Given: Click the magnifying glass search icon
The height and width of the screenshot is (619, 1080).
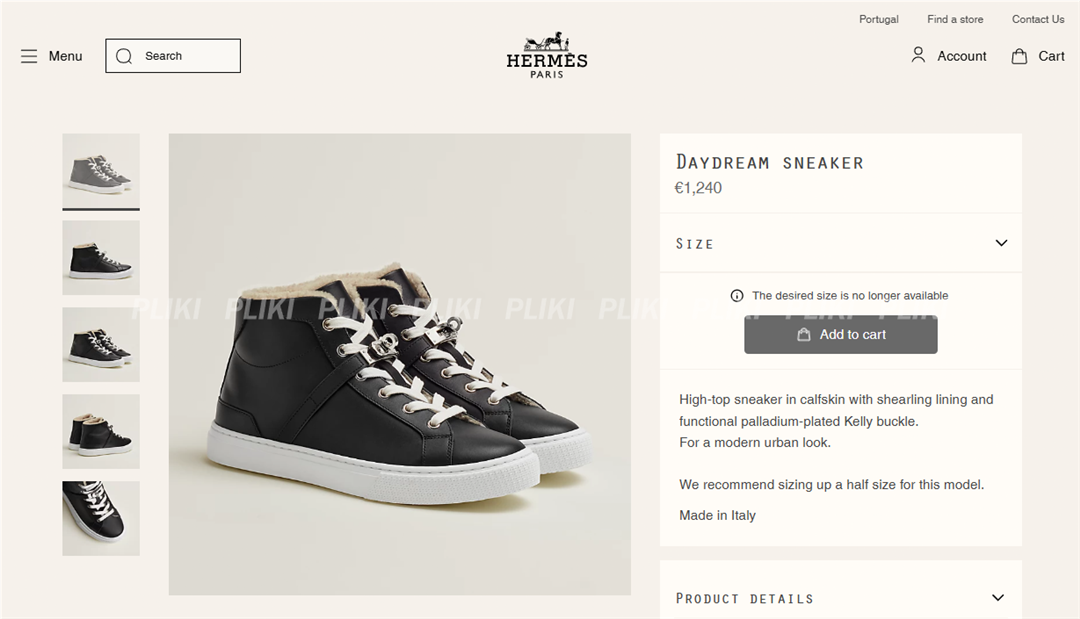Looking at the screenshot, I should pos(123,55).
